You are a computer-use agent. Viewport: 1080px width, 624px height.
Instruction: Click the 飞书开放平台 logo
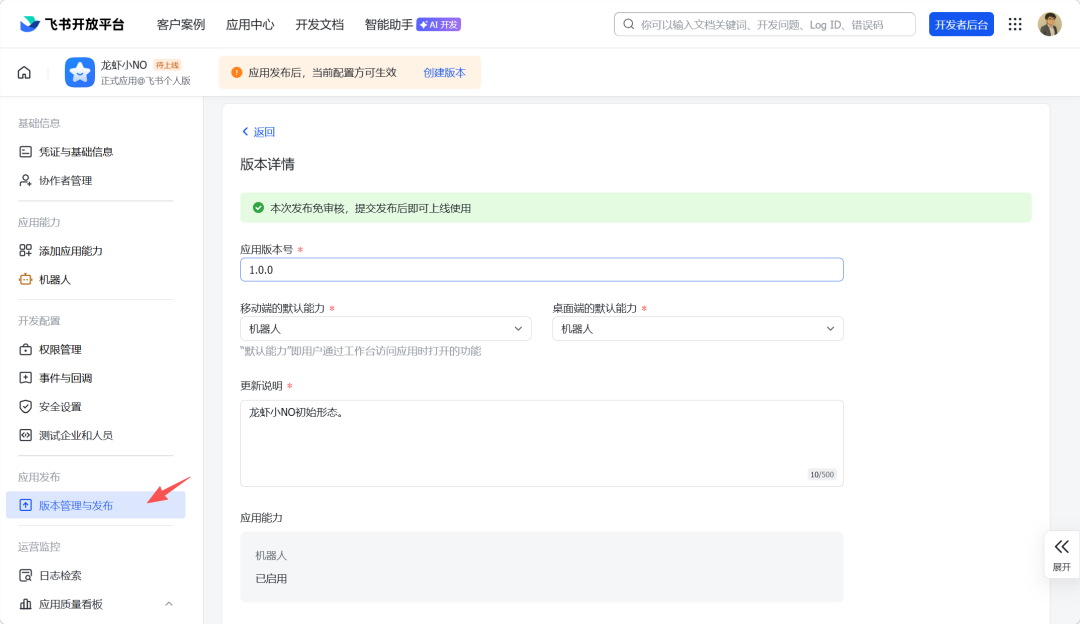pyautogui.click(x=72, y=24)
